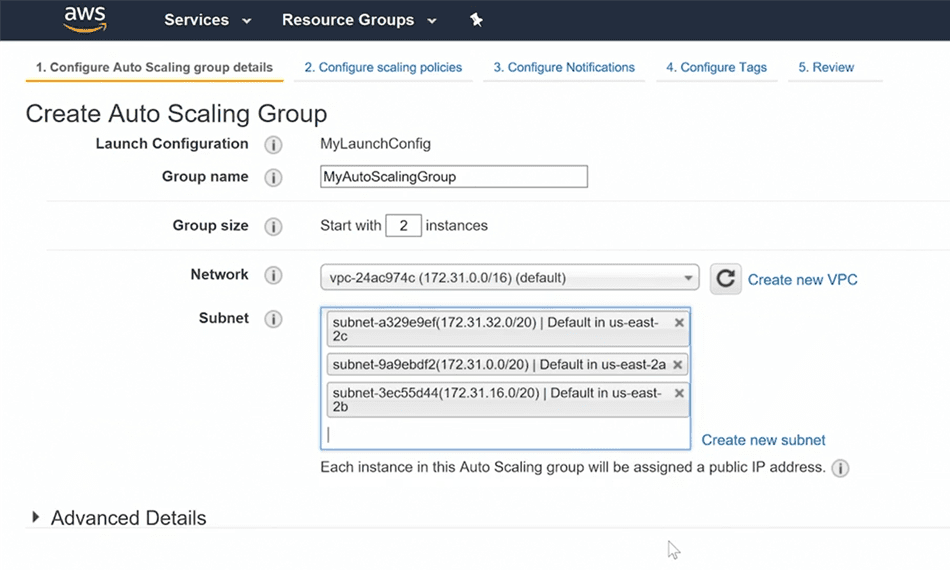Click info icon next to Group name
The image size is (950, 570).
tap(273, 178)
